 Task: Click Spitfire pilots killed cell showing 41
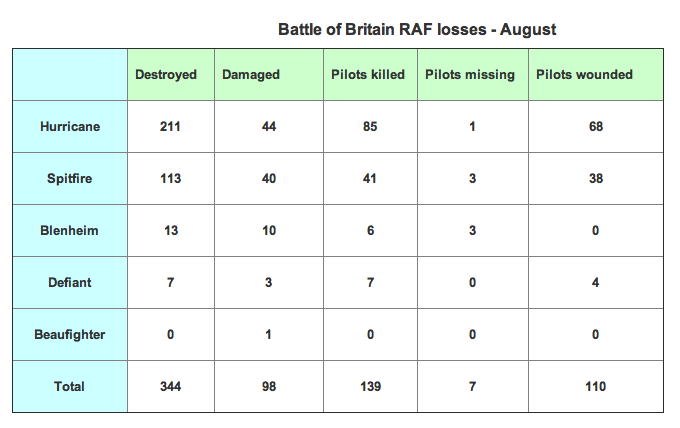click(x=371, y=179)
